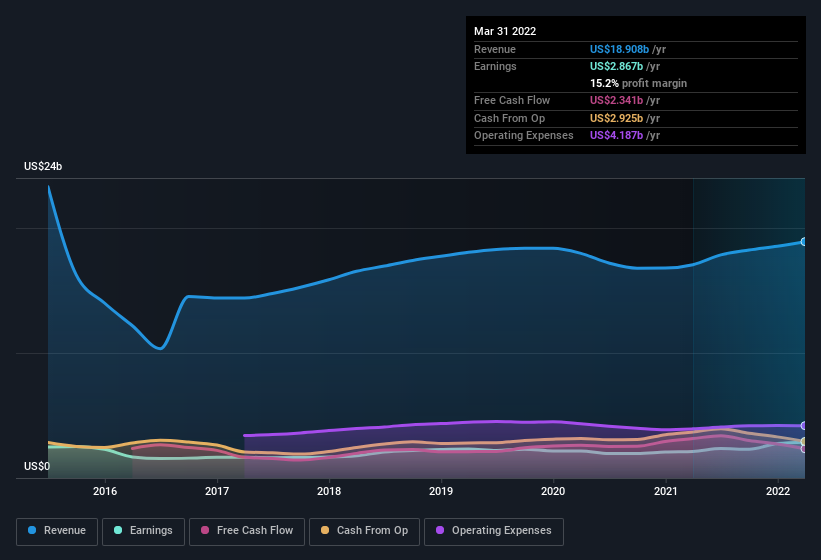Click the US$2.867b earnings value
The image size is (821, 560).
click(x=616, y=66)
